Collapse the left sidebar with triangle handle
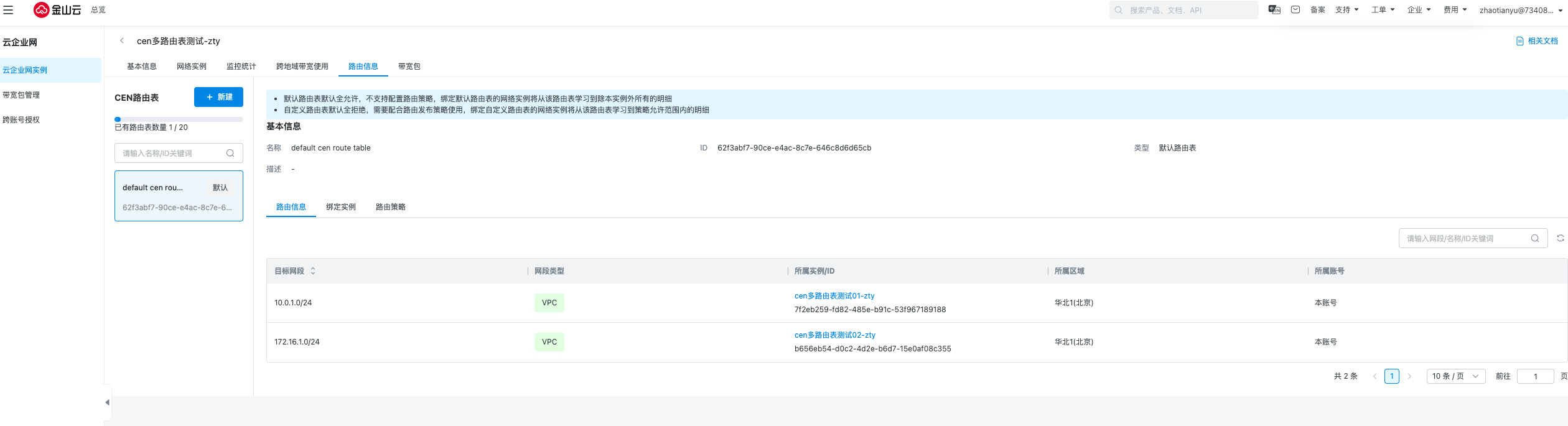The width and height of the screenshot is (1568, 426). pyautogui.click(x=107, y=402)
